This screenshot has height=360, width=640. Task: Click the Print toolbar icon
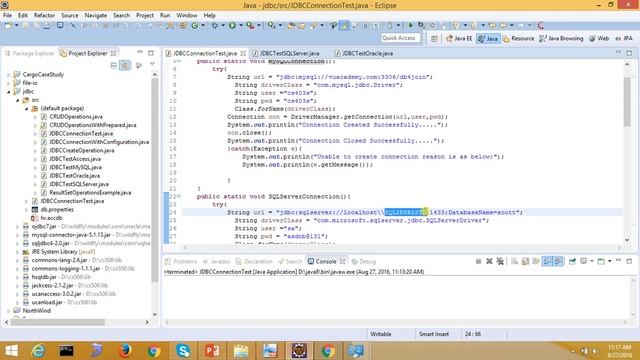pos(47,25)
